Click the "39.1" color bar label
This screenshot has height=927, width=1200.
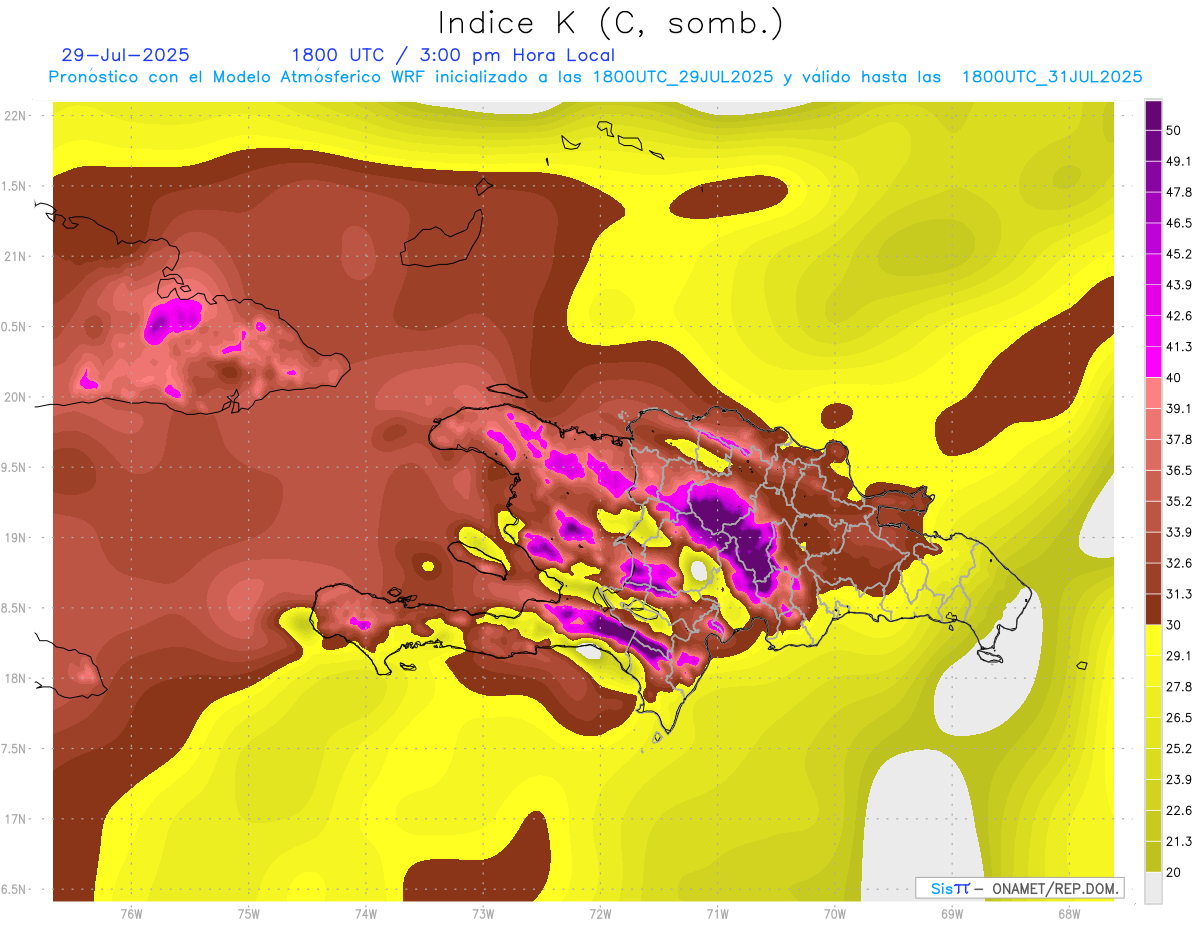pyautogui.click(x=1181, y=408)
